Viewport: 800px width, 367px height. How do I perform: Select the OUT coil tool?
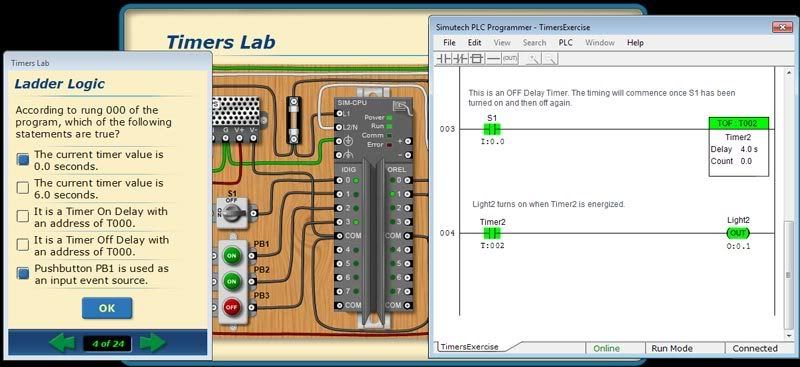(x=510, y=59)
